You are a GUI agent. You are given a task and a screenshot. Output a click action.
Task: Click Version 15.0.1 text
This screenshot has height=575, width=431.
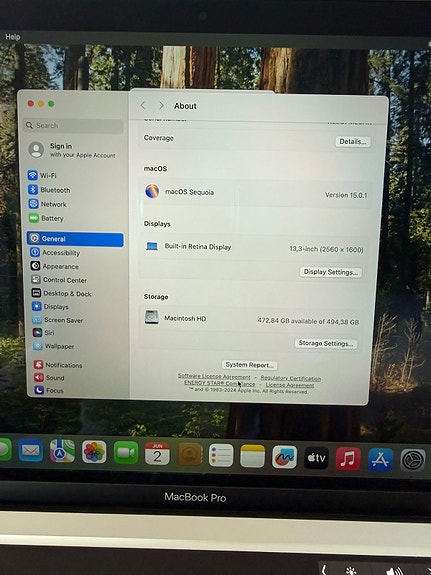(x=346, y=195)
